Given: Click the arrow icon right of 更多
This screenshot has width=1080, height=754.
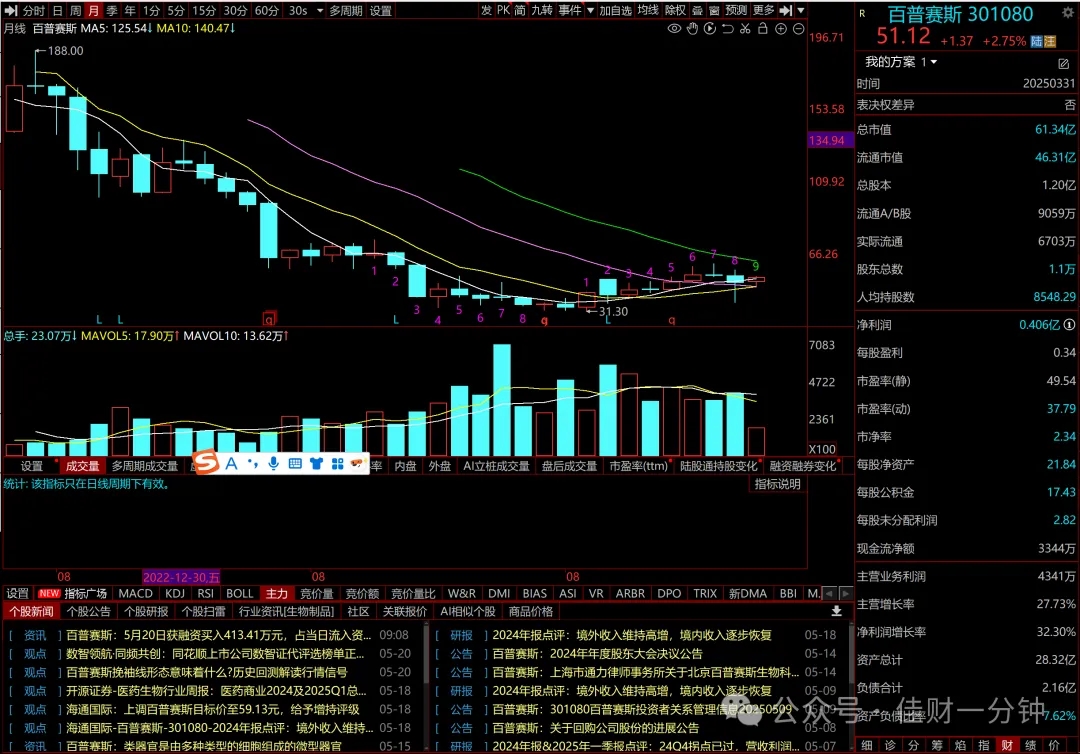Looking at the screenshot, I should (786, 10).
